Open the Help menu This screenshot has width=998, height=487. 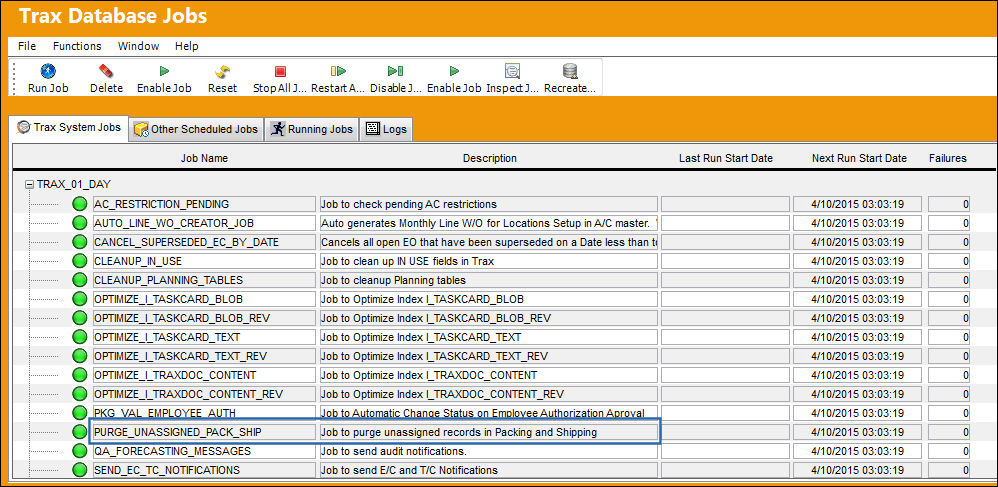tap(186, 46)
